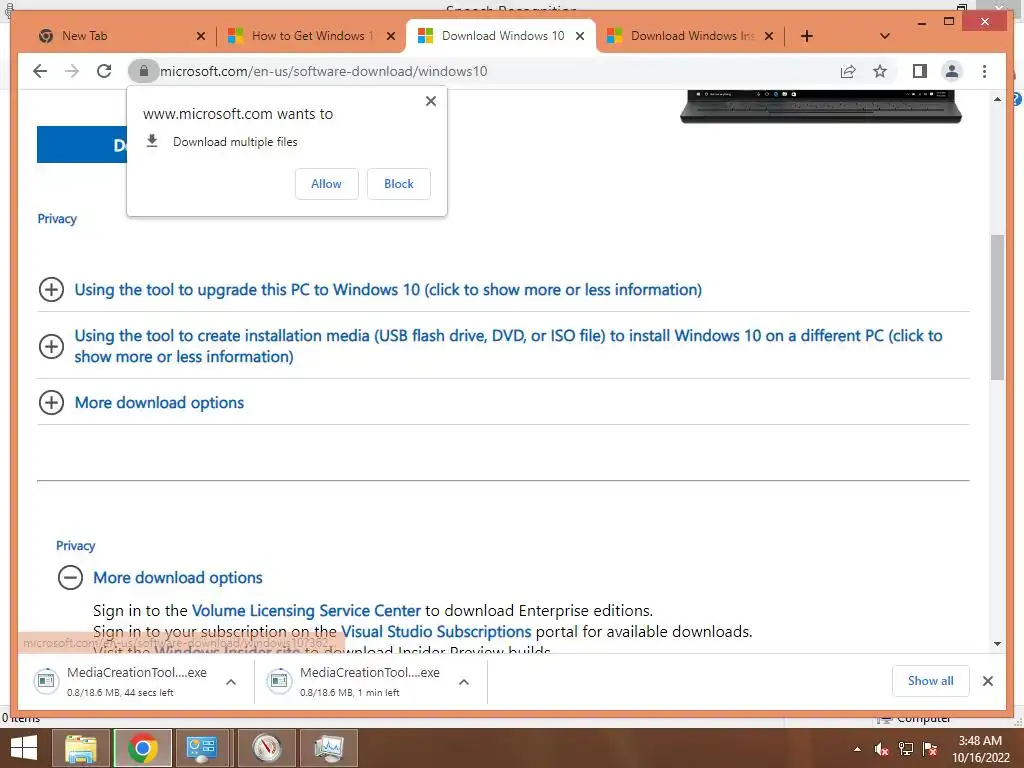Open the tab search dropdown chevron
The height and width of the screenshot is (768, 1024).
pos(884,36)
